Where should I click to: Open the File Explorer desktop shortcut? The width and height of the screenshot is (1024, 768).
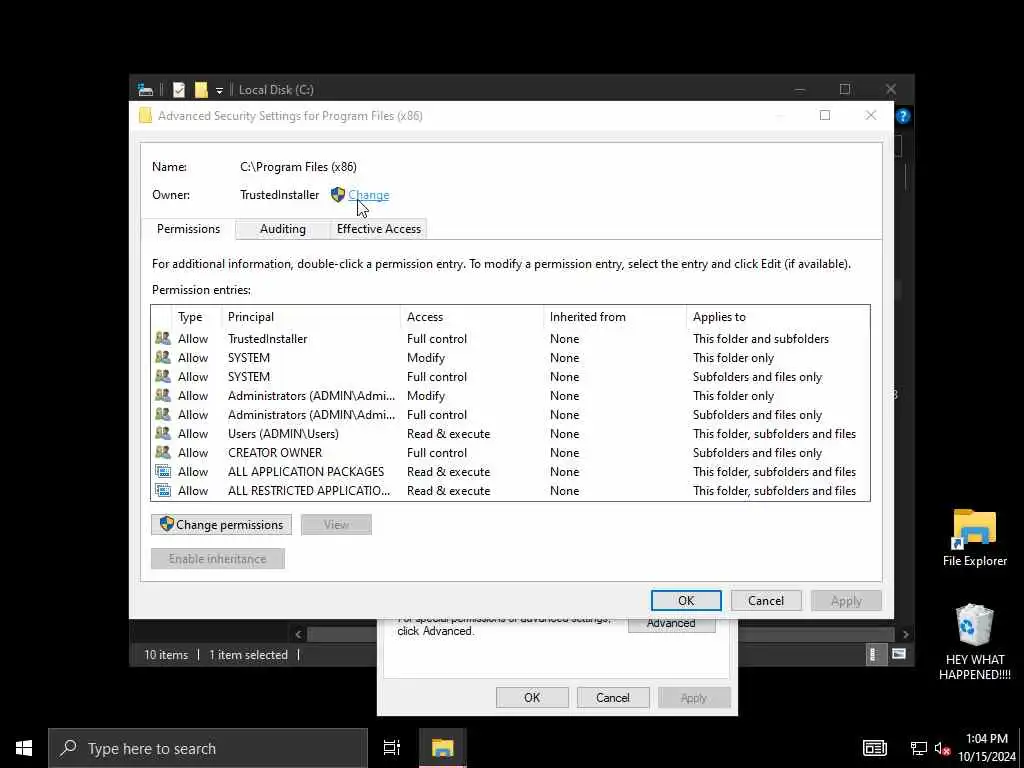pyautogui.click(x=974, y=538)
